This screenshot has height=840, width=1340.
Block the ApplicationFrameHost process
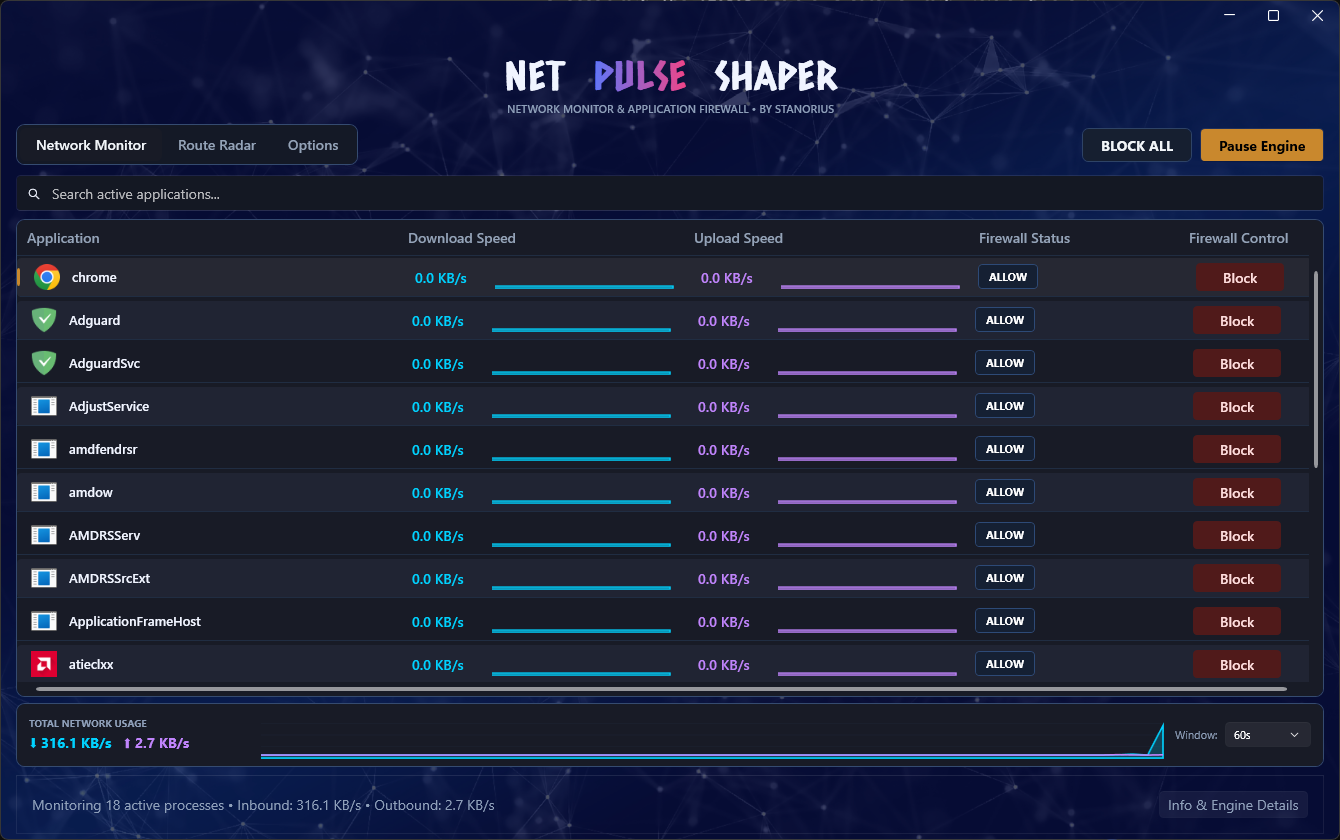click(x=1237, y=622)
